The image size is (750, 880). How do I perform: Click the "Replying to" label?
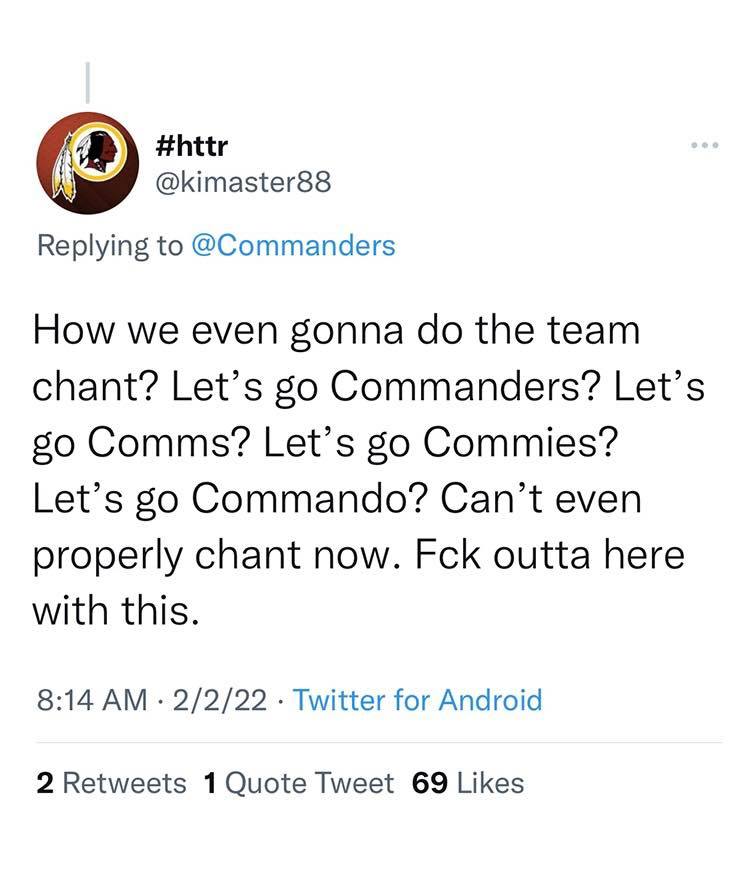(x=110, y=245)
